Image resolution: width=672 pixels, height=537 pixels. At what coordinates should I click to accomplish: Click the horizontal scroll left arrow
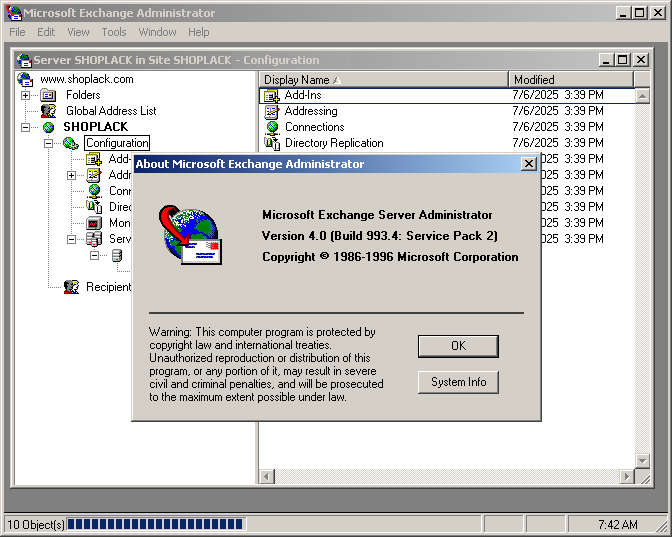pyautogui.click(x=267, y=477)
